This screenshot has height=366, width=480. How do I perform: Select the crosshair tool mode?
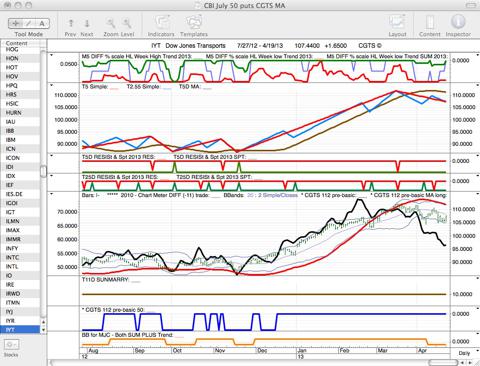point(15,23)
